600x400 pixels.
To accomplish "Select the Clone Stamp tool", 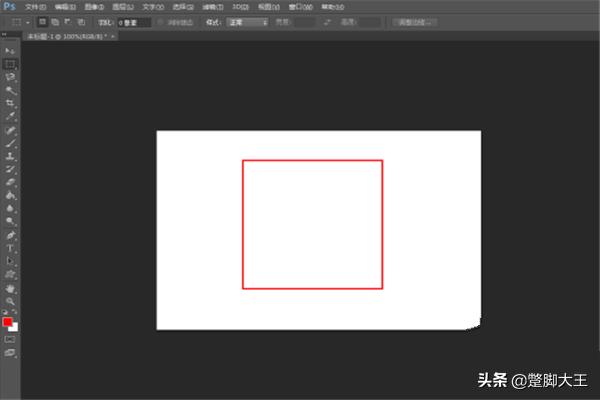I will click(x=10, y=156).
